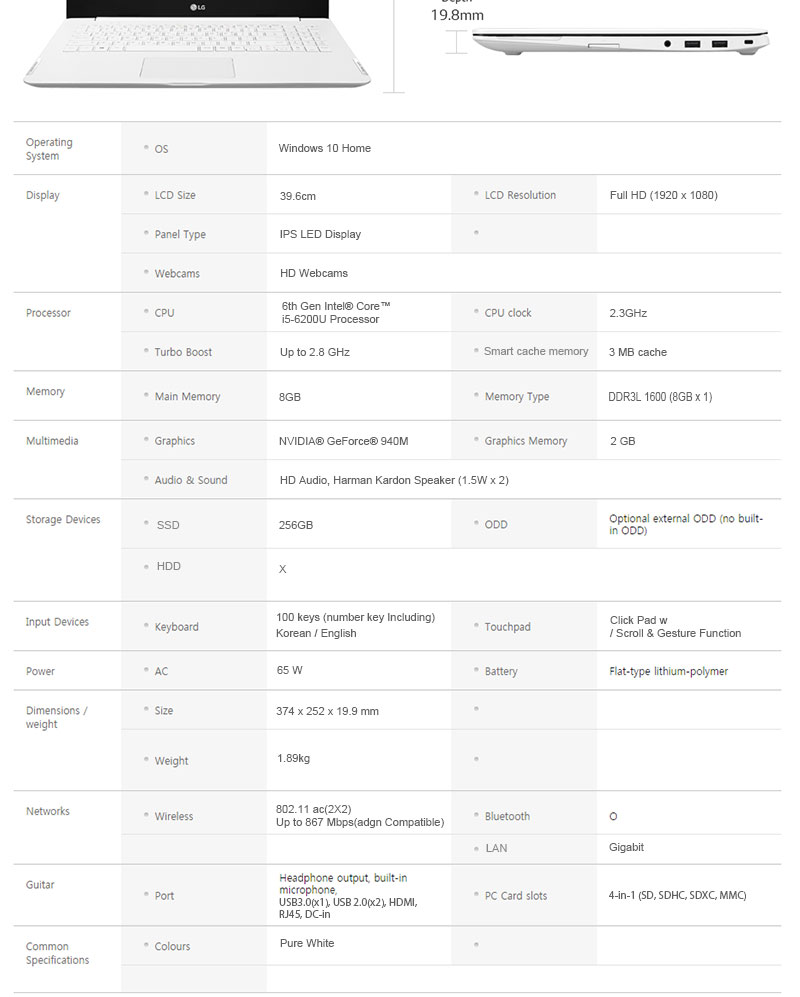Click the bullet beside the Webcams label
The image size is (800, 997).
146,273
